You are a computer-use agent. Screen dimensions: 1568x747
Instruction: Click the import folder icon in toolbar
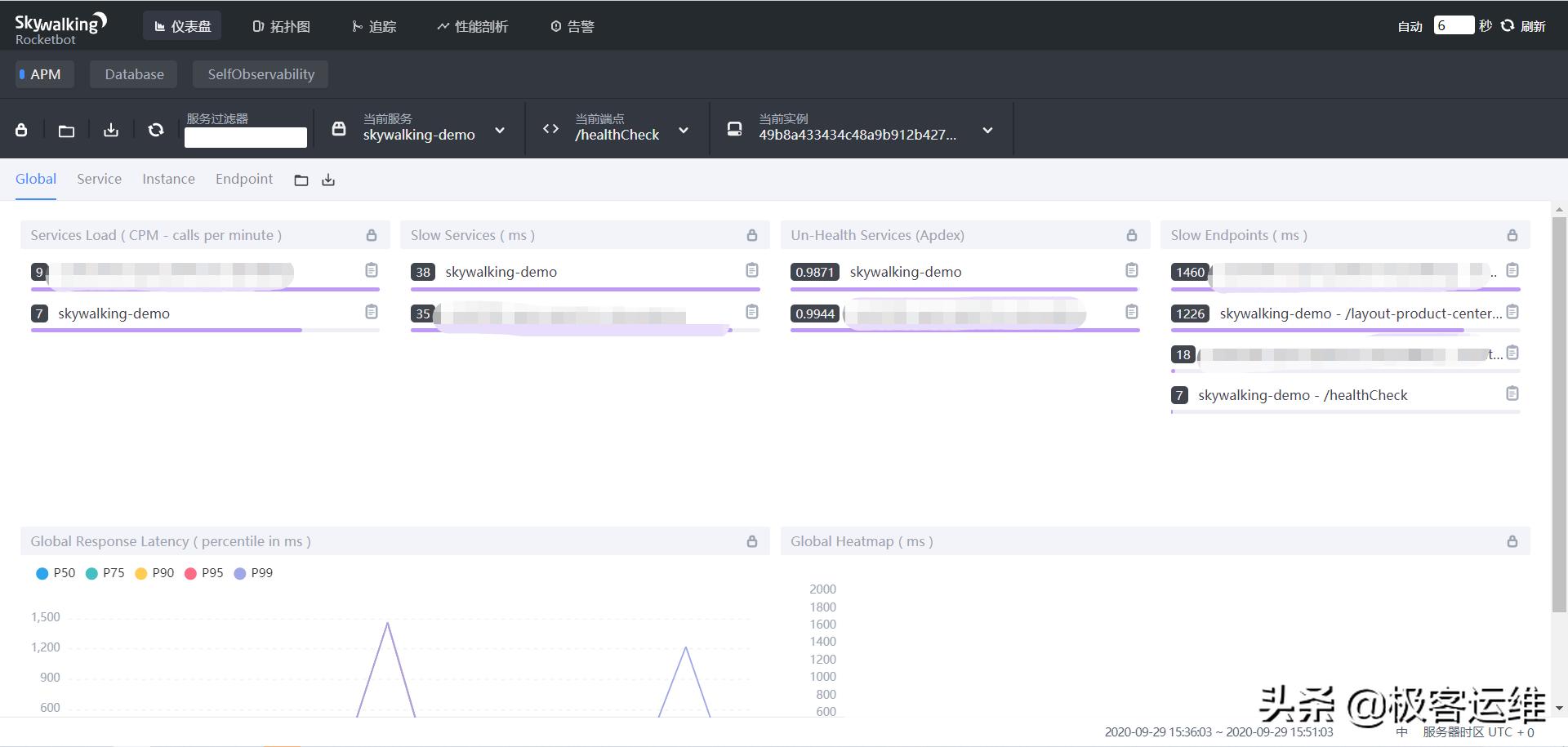pos(66,131)
